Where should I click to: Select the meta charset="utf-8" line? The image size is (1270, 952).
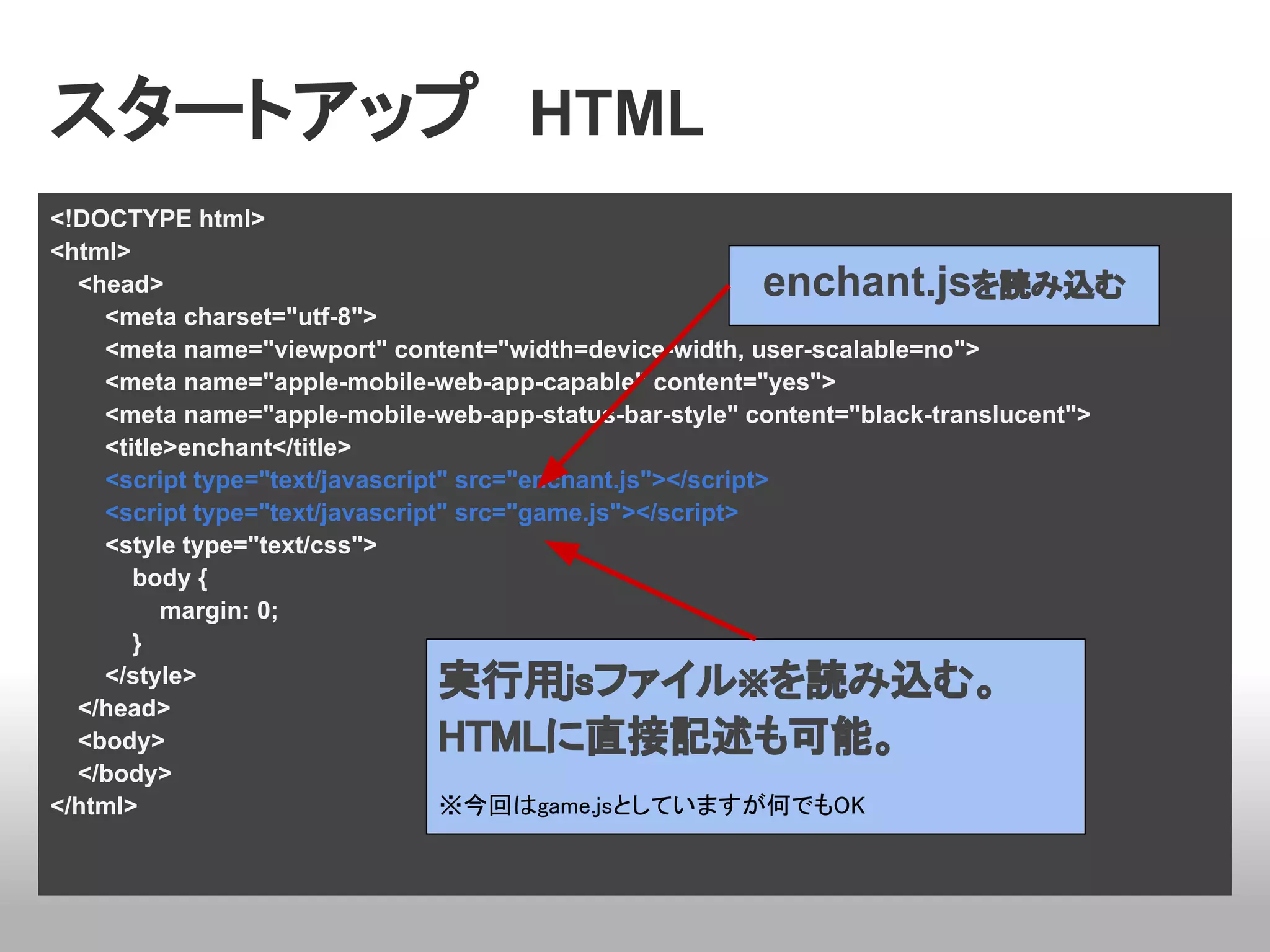241,317
